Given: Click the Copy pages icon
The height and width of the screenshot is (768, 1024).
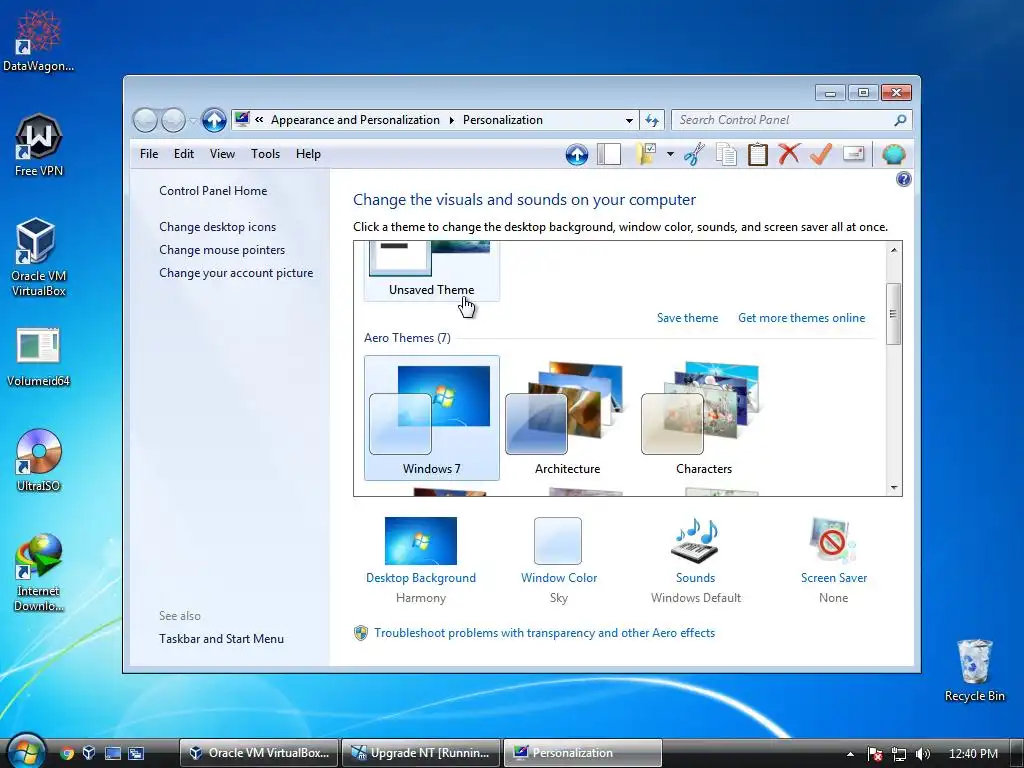Looking at the screenshot, I should [726, 154].
